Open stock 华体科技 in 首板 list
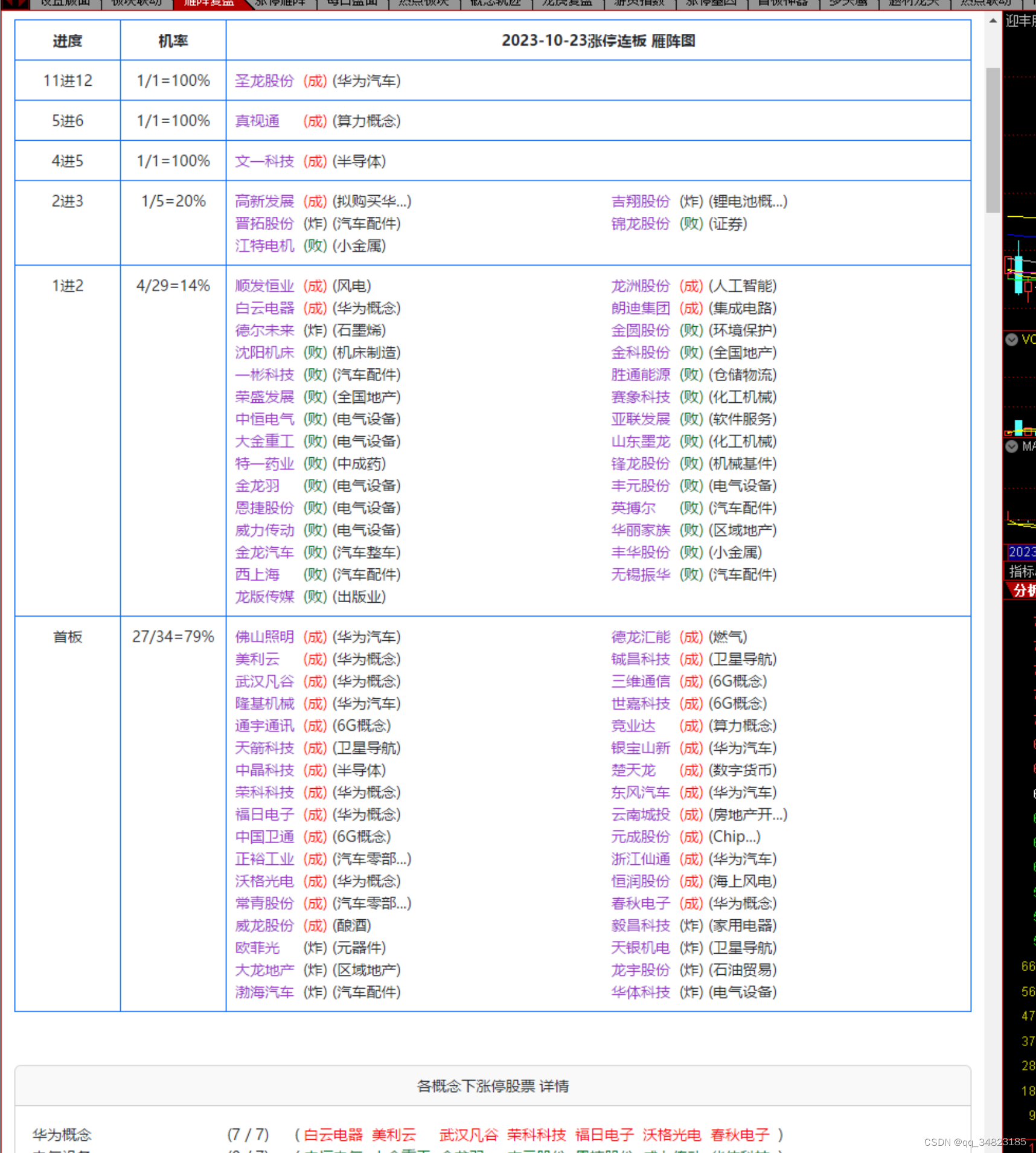This screenshot has width=1036, height=1153. click(x=641, y=992)
